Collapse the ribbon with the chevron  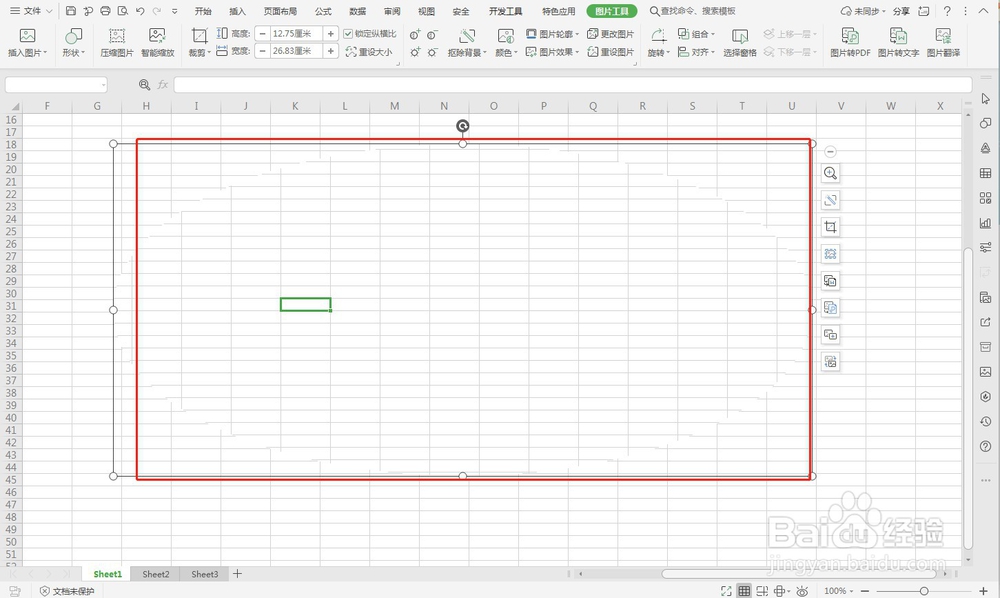click(x=983, y=11)
